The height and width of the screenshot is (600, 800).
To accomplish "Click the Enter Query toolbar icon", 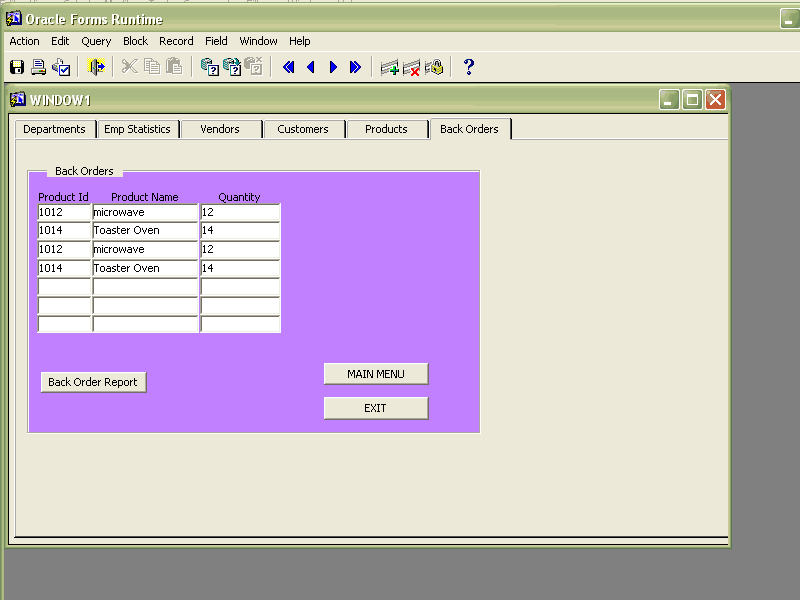I will 209,67.
